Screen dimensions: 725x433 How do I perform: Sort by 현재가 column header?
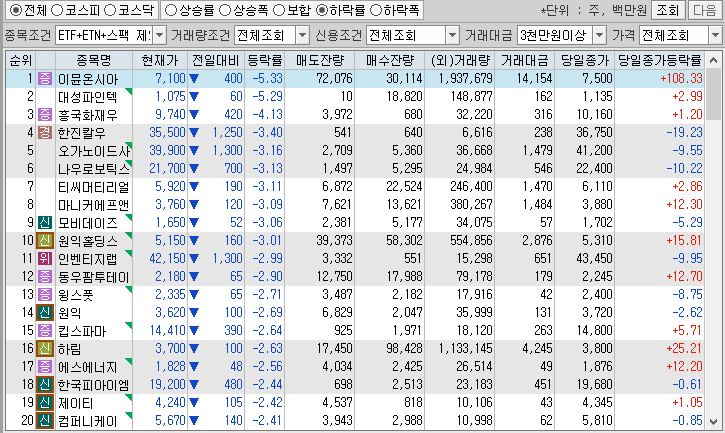(x=160, y=60)
